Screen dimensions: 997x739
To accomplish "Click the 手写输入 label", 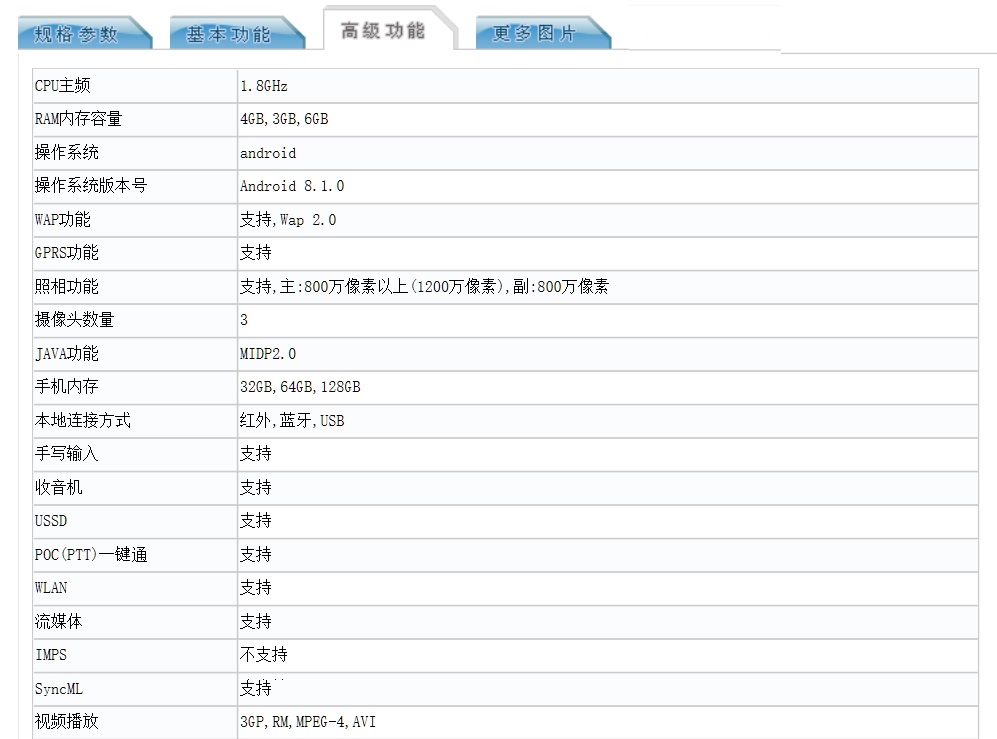I will click(67, 453).
